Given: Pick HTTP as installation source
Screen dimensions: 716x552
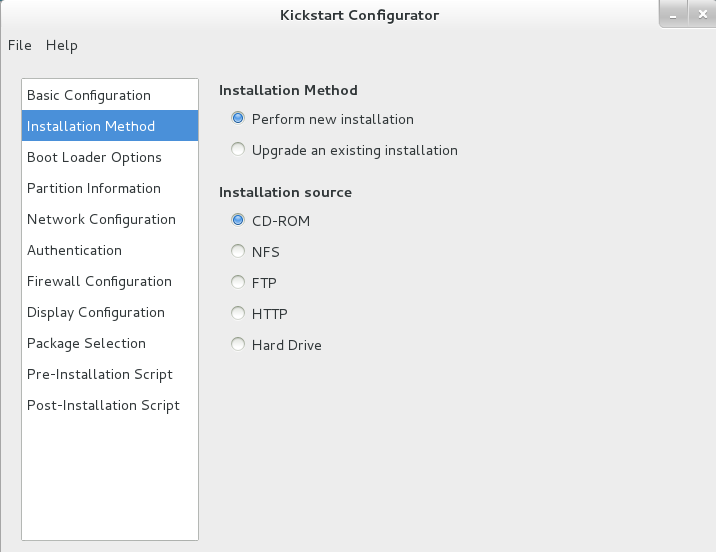Looking at the screenshot, I should 238,314.
